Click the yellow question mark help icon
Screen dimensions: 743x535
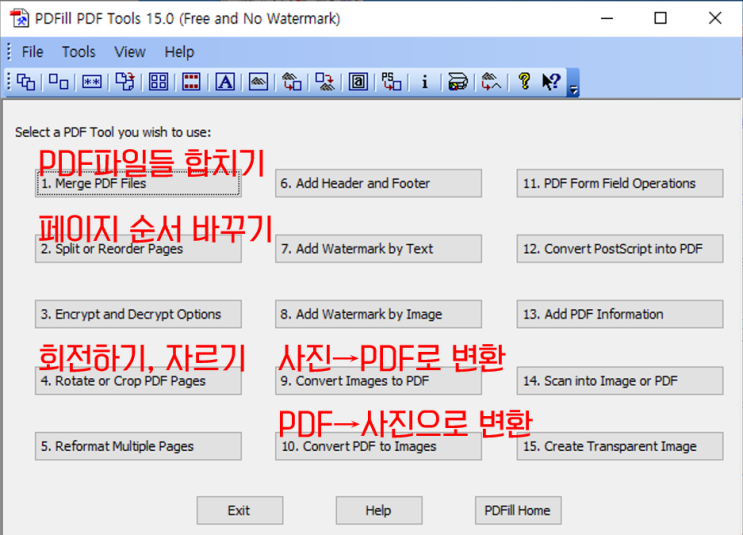[523, 83]
